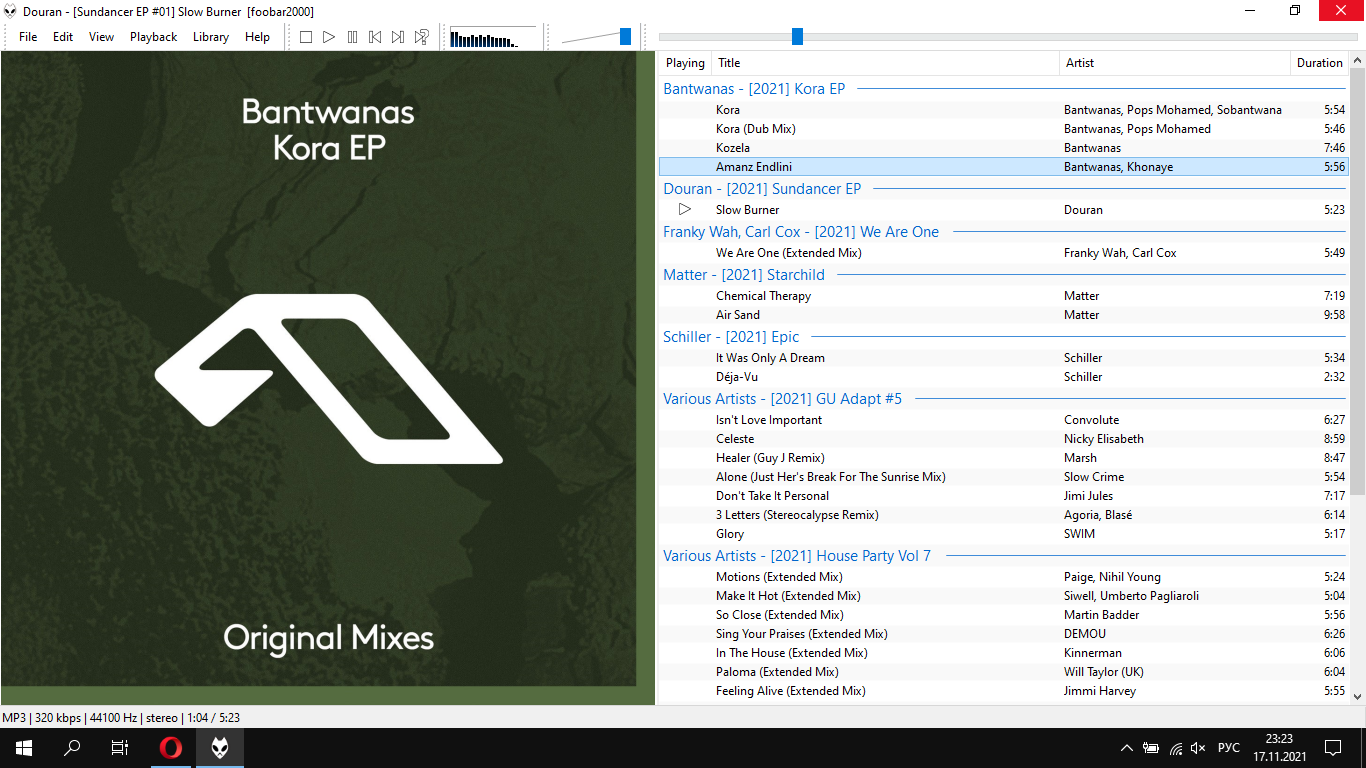Stop playback with the Stop toolbar button

click(306, 37)
